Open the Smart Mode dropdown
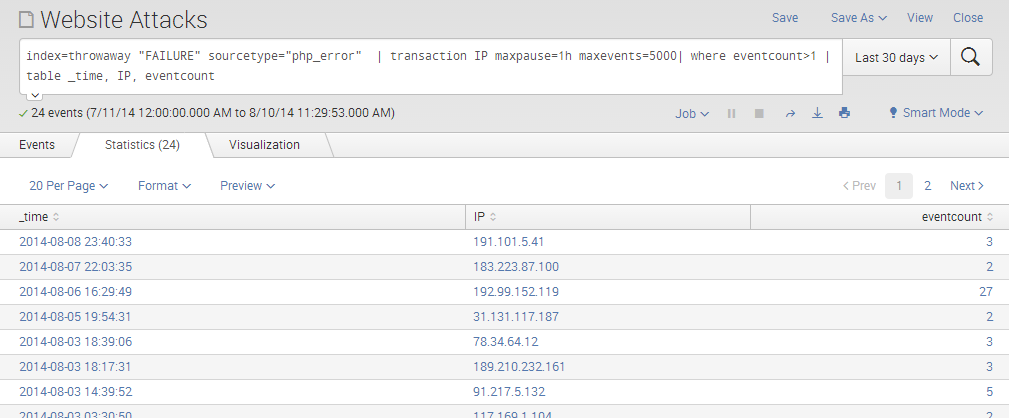Image resolution: width=1009 pixels, height=418 pixels. tap(936, 114)
